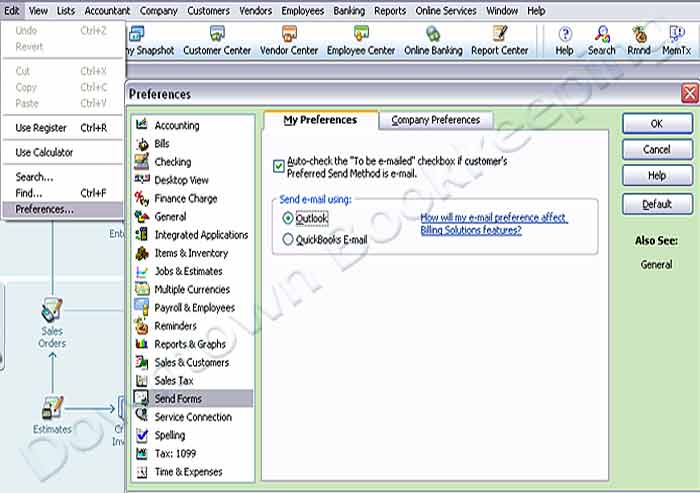Screen dimensions: 700x493
Task: Click the Default button
Action: [x=657, y=204]
